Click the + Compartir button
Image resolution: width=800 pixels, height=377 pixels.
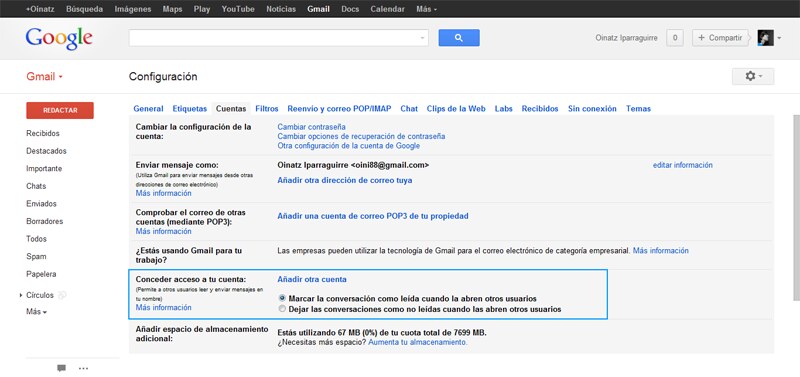pos(720,38)
